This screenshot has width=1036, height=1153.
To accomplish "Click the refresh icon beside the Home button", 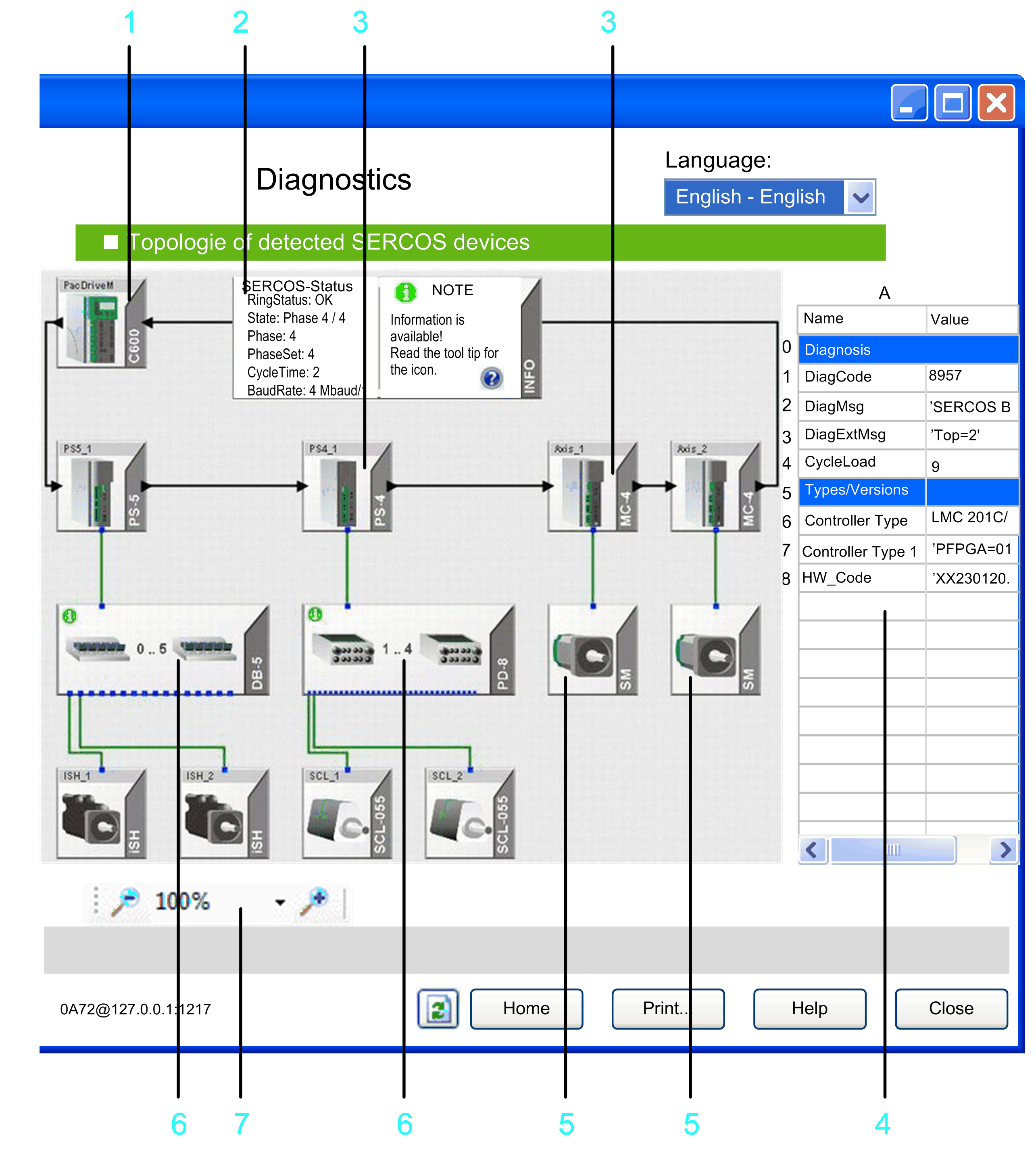I will (438, 1009).
